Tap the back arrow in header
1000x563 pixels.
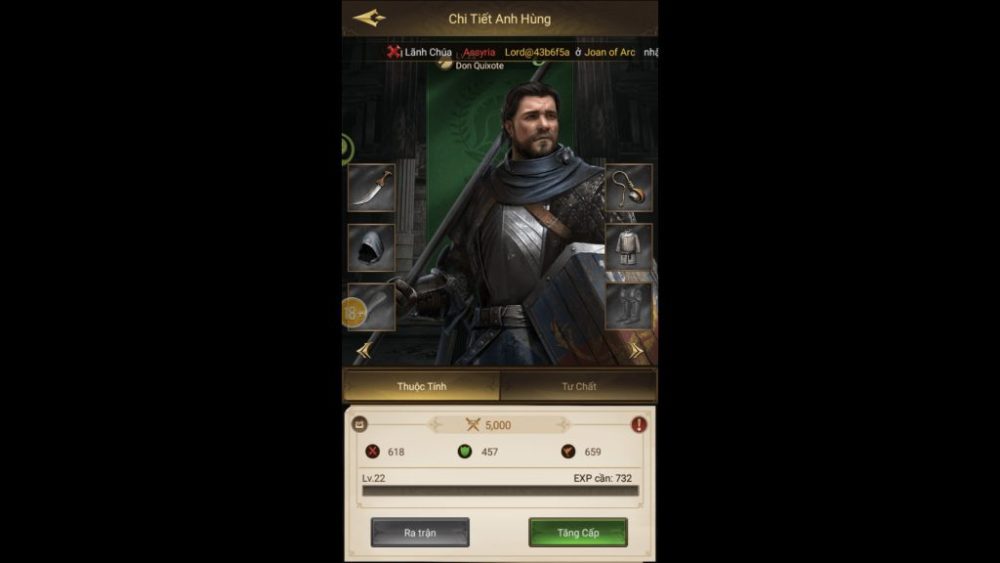coord(369,18)
